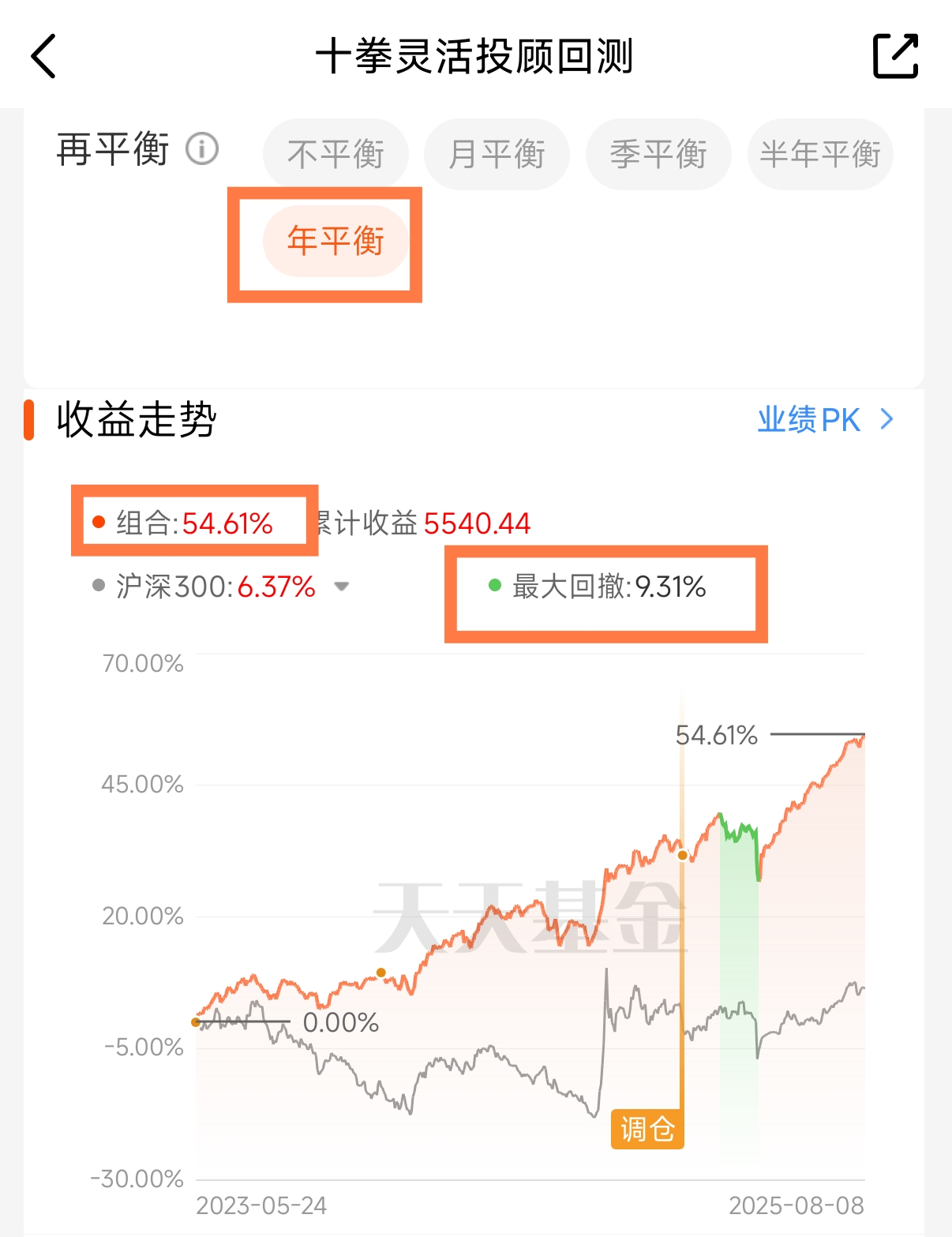Image resolution: width=952 pixels, height=1237 pixels.
Task: Click the gray 沪深300 legend dot
Action: click(99, 585)
